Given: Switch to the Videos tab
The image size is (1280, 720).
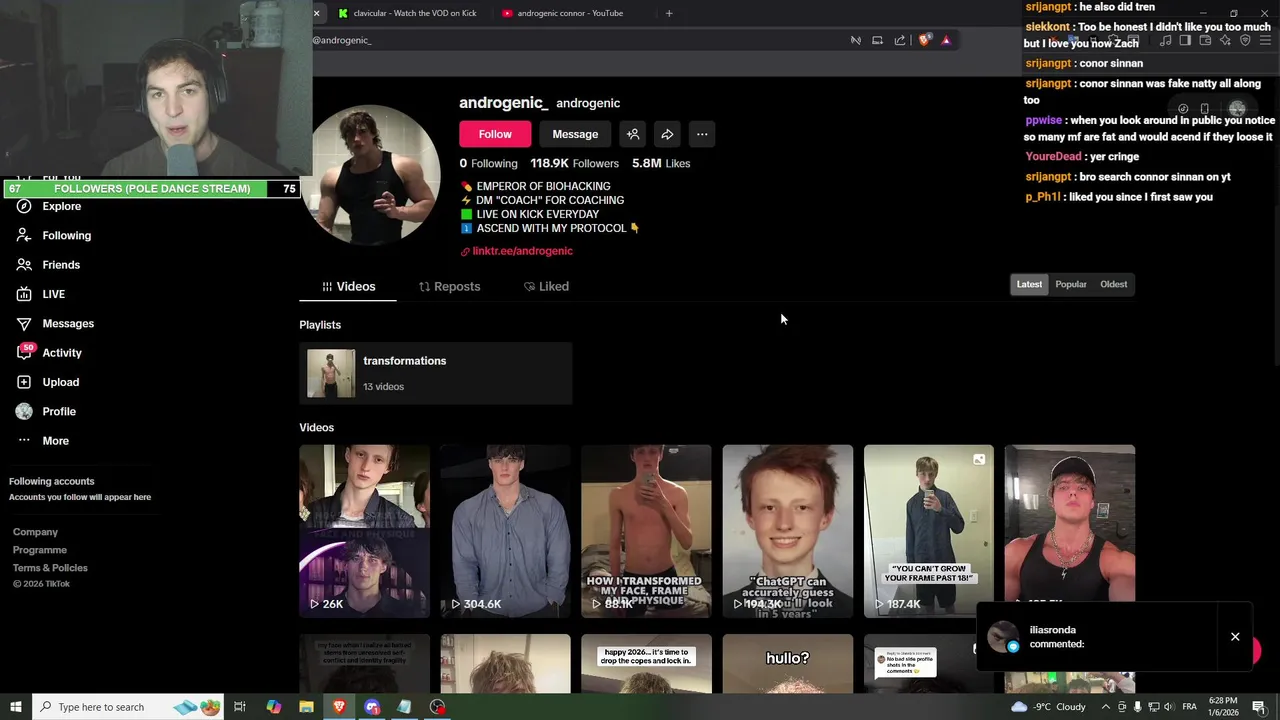Looking at the screenshot, I should tap(348, 287).
